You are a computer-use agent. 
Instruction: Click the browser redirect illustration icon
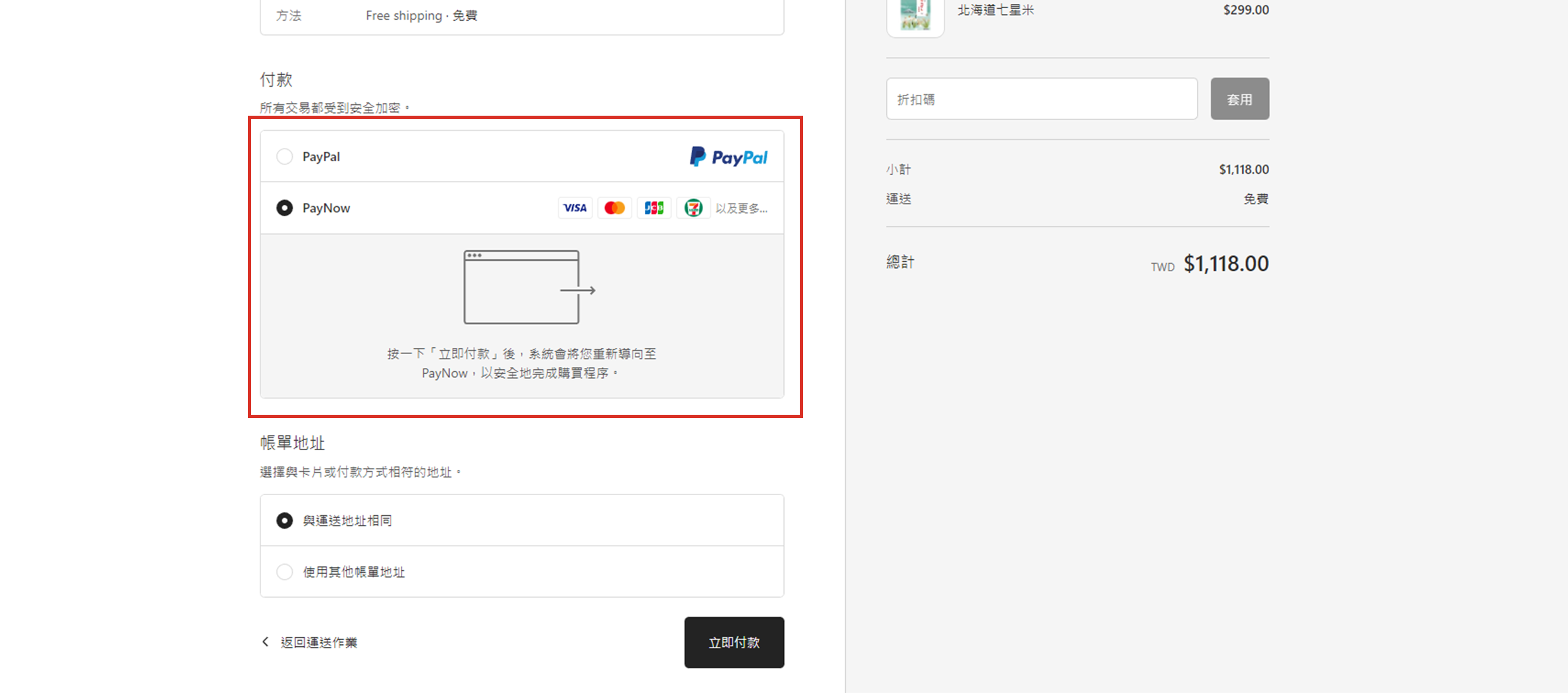coord(529,288)
